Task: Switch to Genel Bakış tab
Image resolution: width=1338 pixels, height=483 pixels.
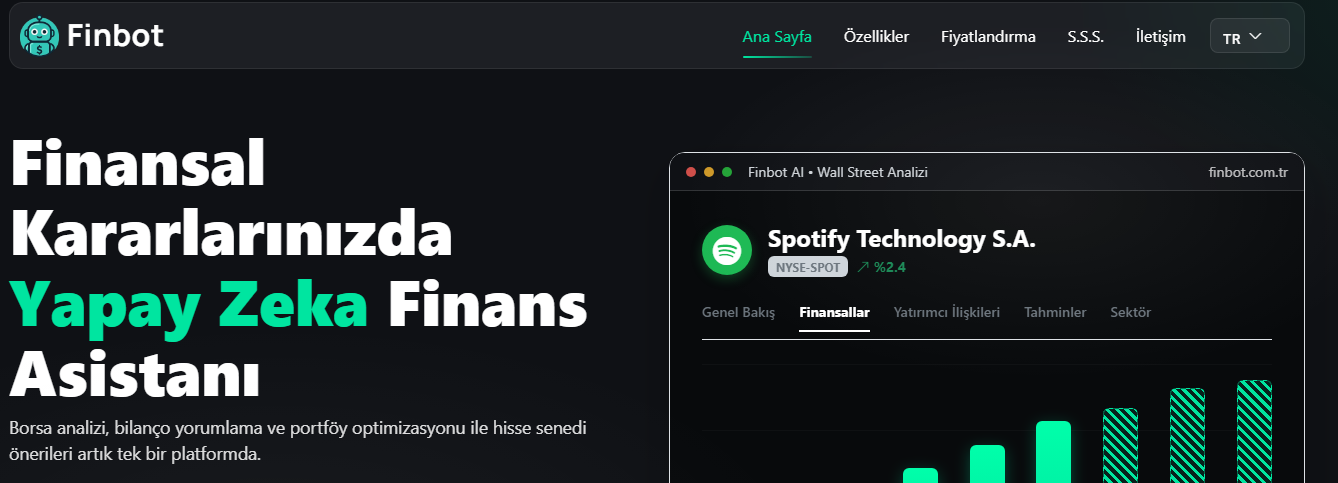Action: pyautogui.click(x=739, y=312)
